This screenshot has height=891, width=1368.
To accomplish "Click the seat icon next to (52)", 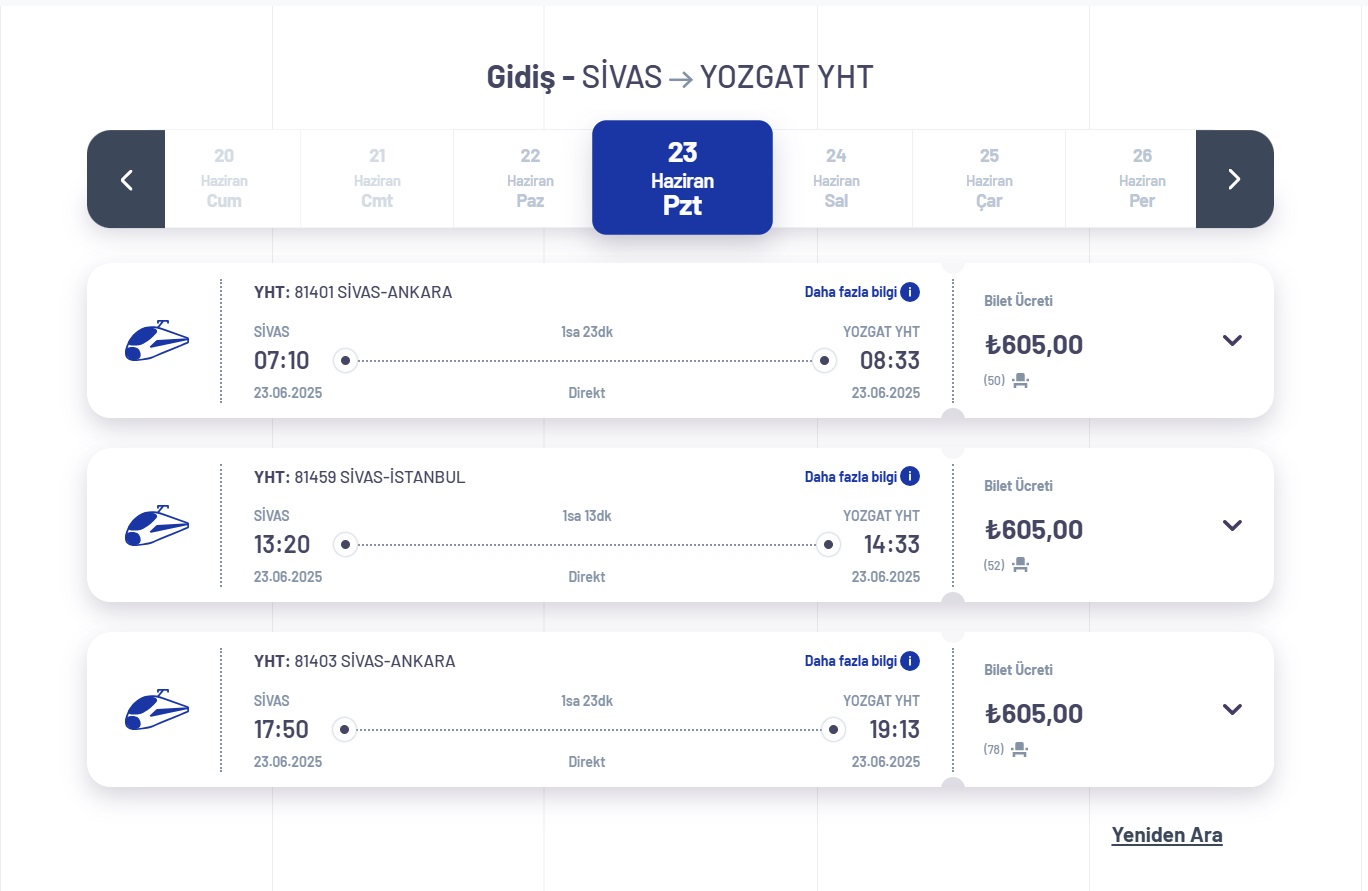I will click(x=1020, y=565).
